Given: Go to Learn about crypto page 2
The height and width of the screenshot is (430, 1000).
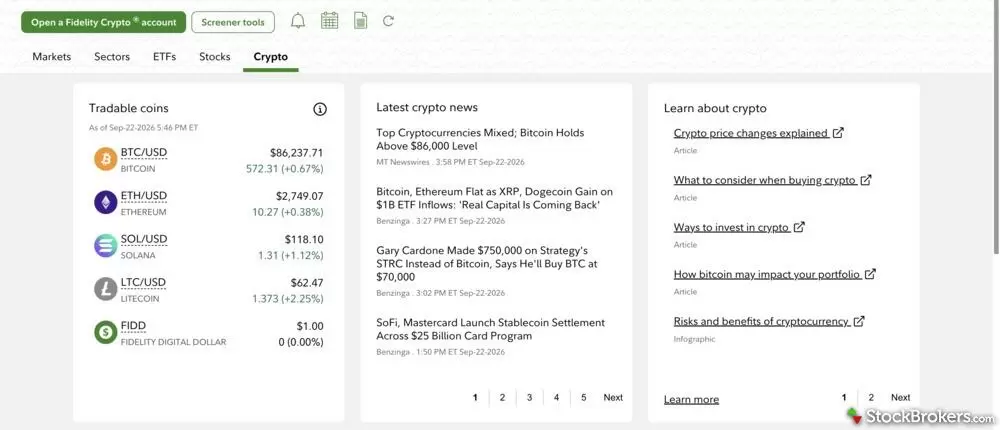Looking at the screenshot, I should [871, 397].
